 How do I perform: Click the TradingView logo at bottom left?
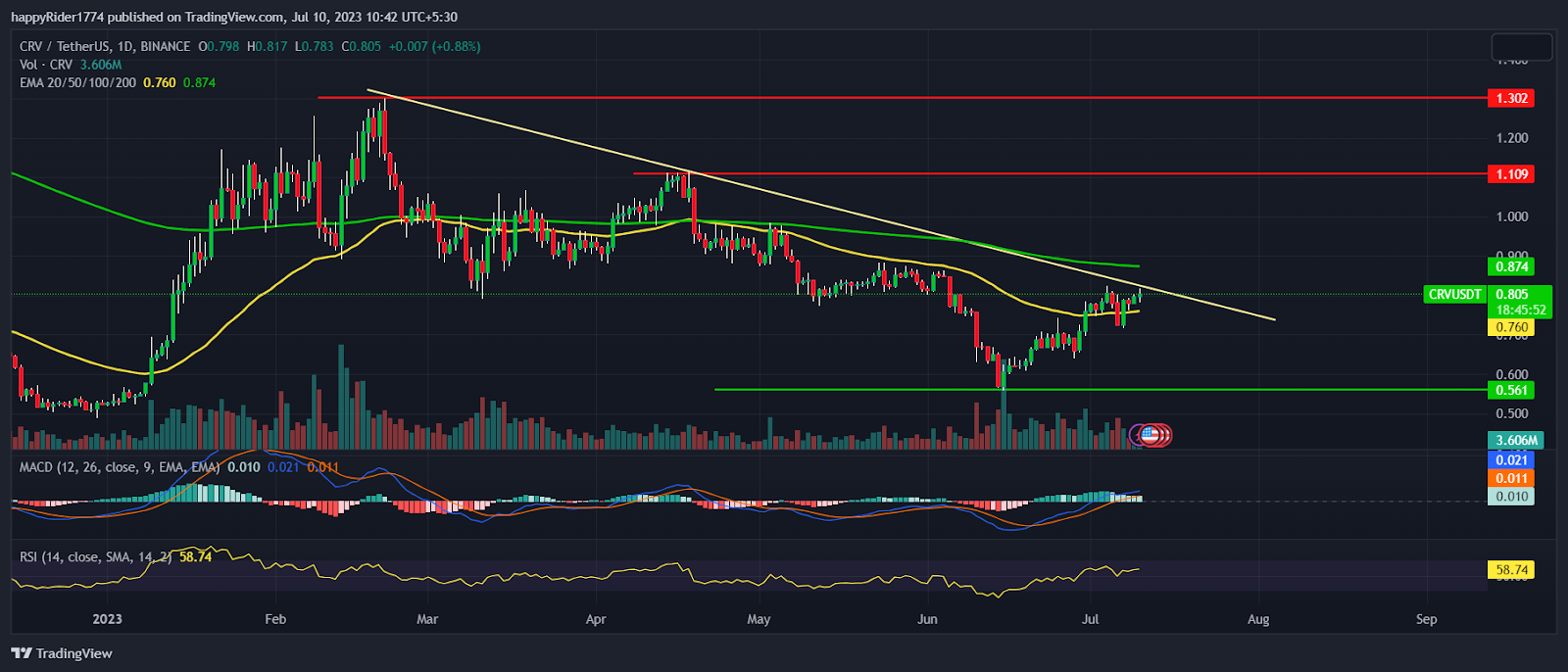(62, 653)
